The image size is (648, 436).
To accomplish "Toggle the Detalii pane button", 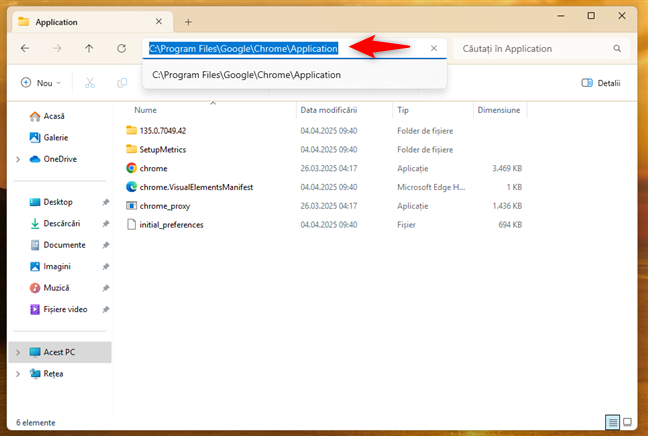I will pos(600,83).
